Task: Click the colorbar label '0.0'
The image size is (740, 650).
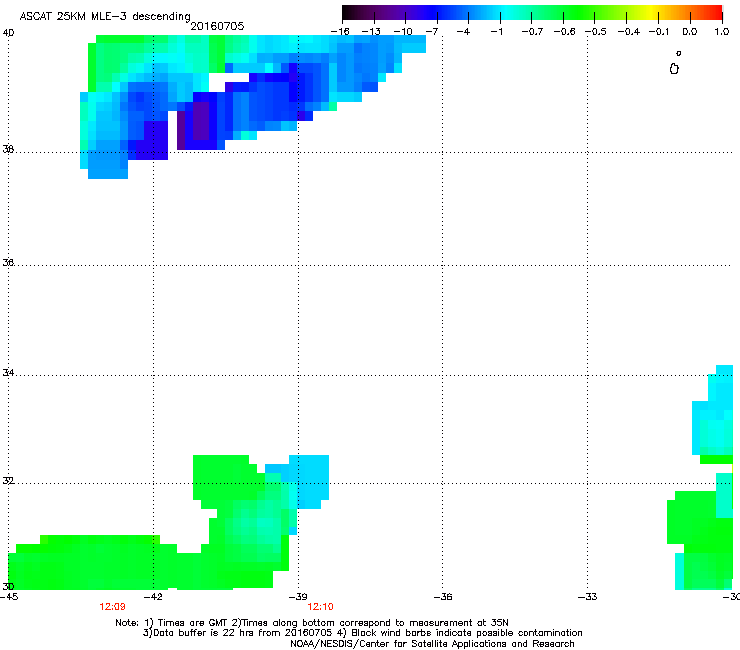Action: 690,32
